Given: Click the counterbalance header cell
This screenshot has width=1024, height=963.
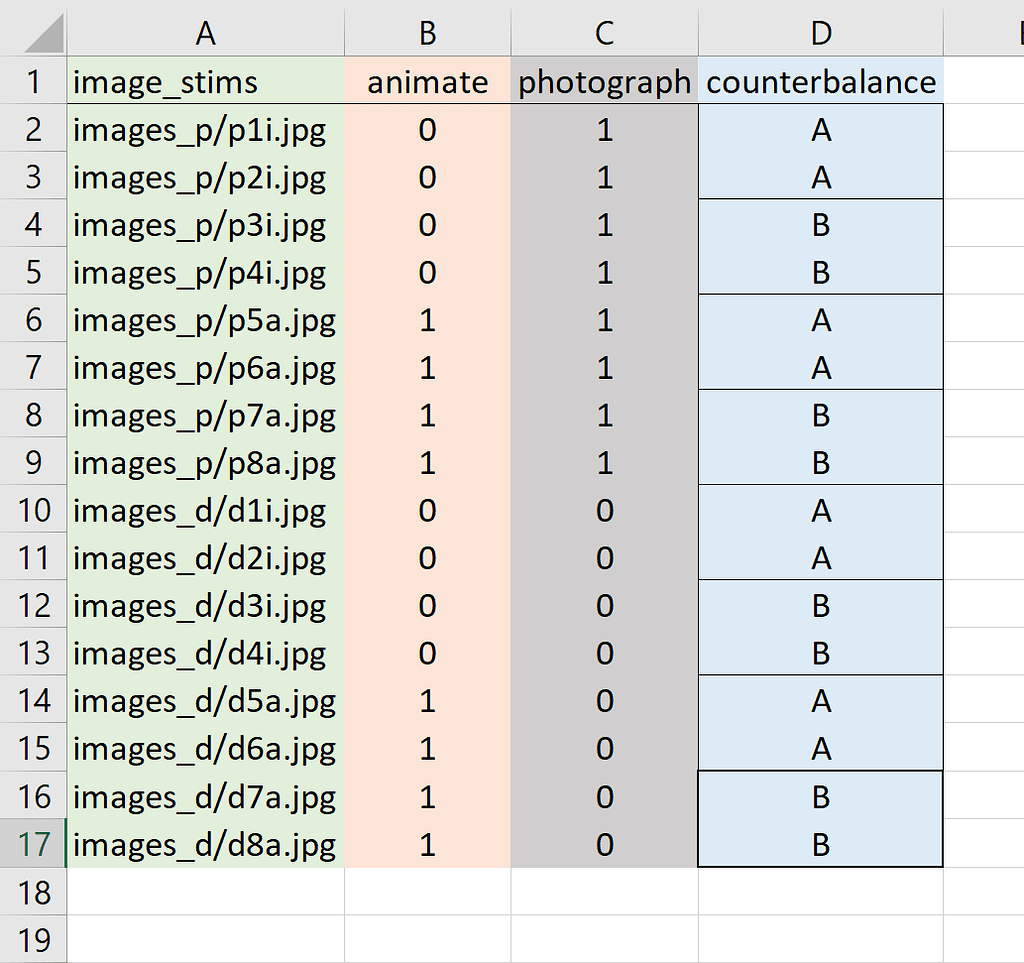Looking at the screenshot, I should click(x=820, y=82).
